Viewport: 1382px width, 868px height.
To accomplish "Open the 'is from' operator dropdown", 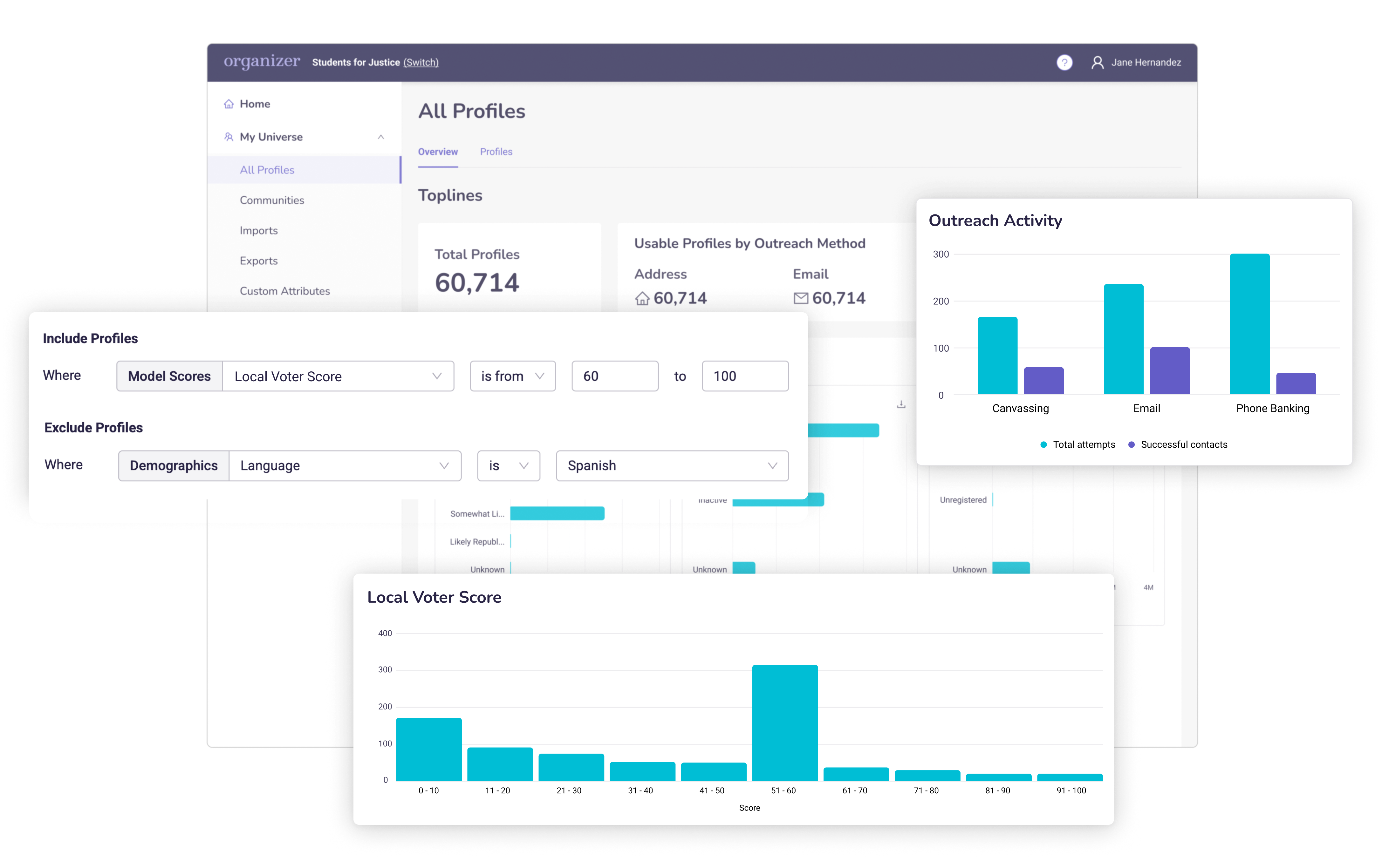I will click(x=512, y=376).
